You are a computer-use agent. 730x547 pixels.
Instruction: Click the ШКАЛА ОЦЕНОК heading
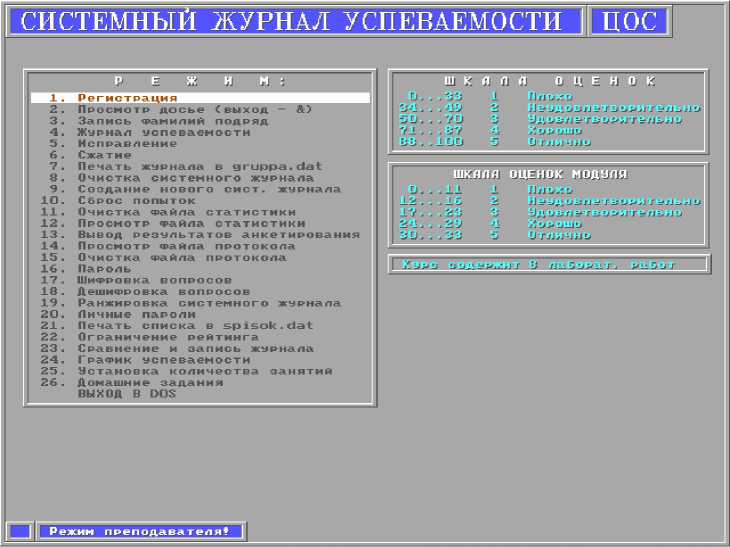[550, 81]
